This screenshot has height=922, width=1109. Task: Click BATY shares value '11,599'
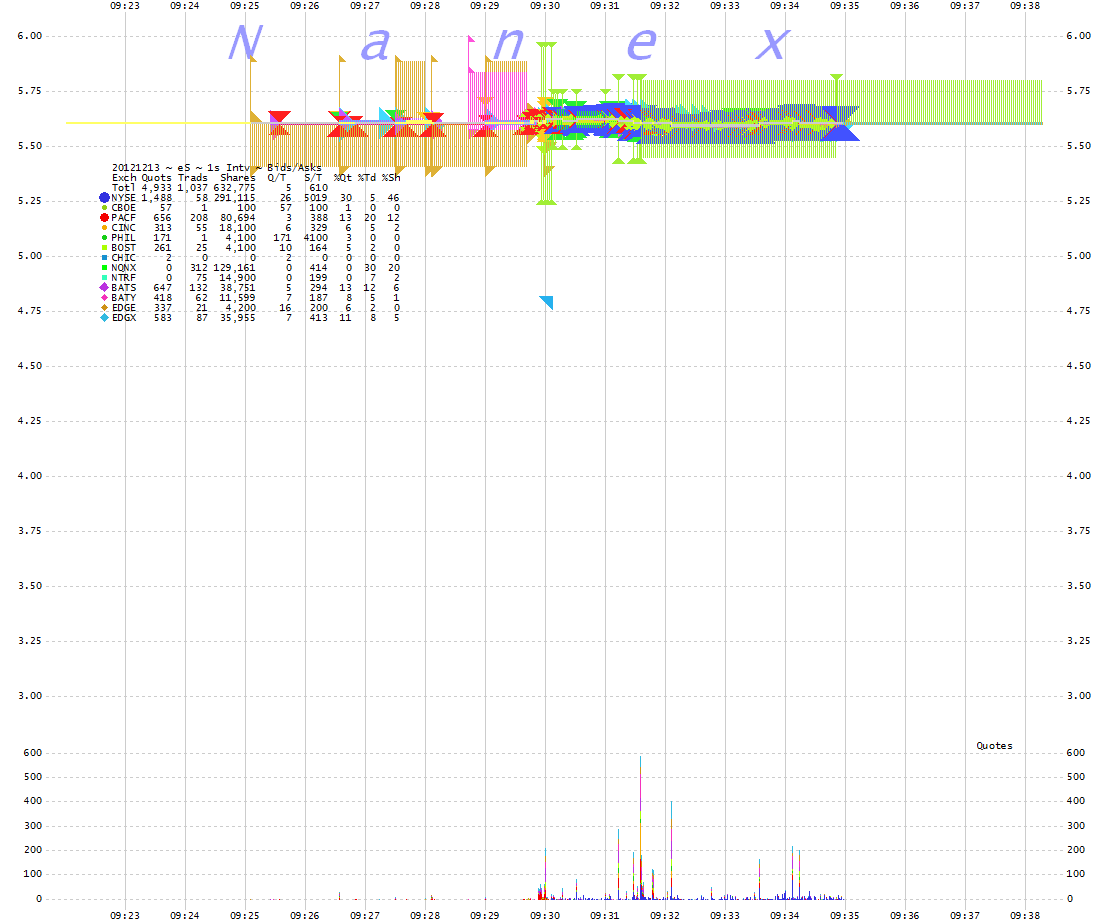(x=238, y=298)
